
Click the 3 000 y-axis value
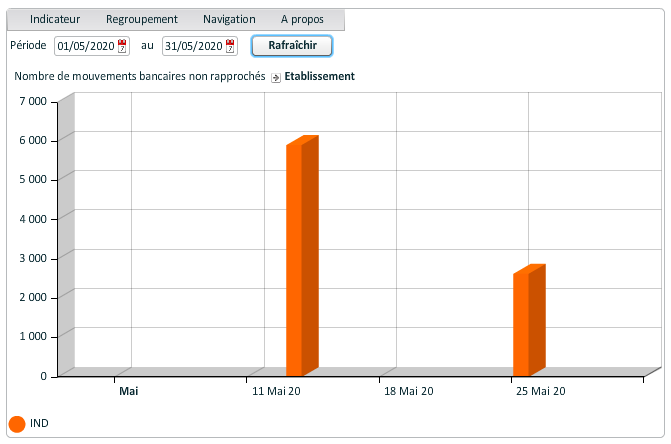33,258
